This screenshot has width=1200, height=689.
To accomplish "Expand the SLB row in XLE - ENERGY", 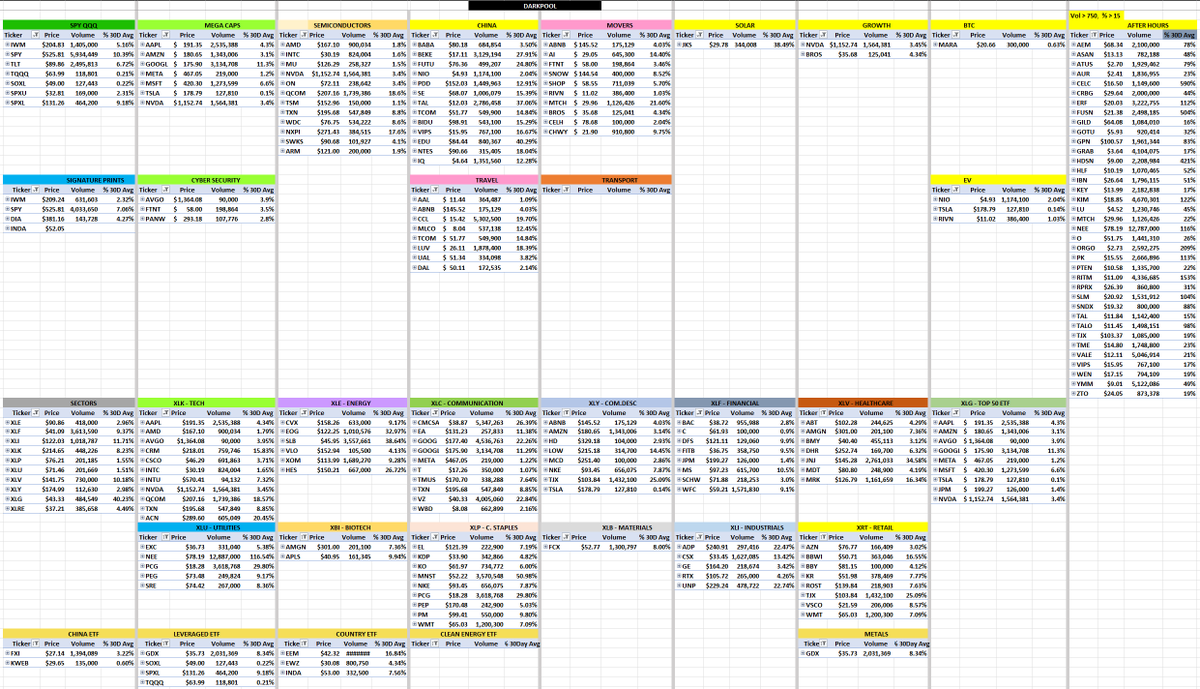I will pos(282,442).
